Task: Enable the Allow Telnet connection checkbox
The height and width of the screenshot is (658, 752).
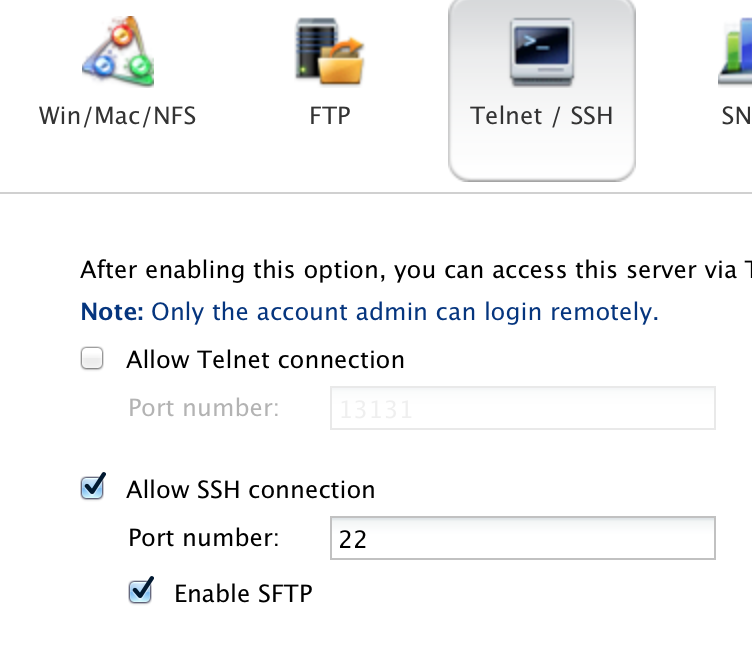Action: coord(92,358)
